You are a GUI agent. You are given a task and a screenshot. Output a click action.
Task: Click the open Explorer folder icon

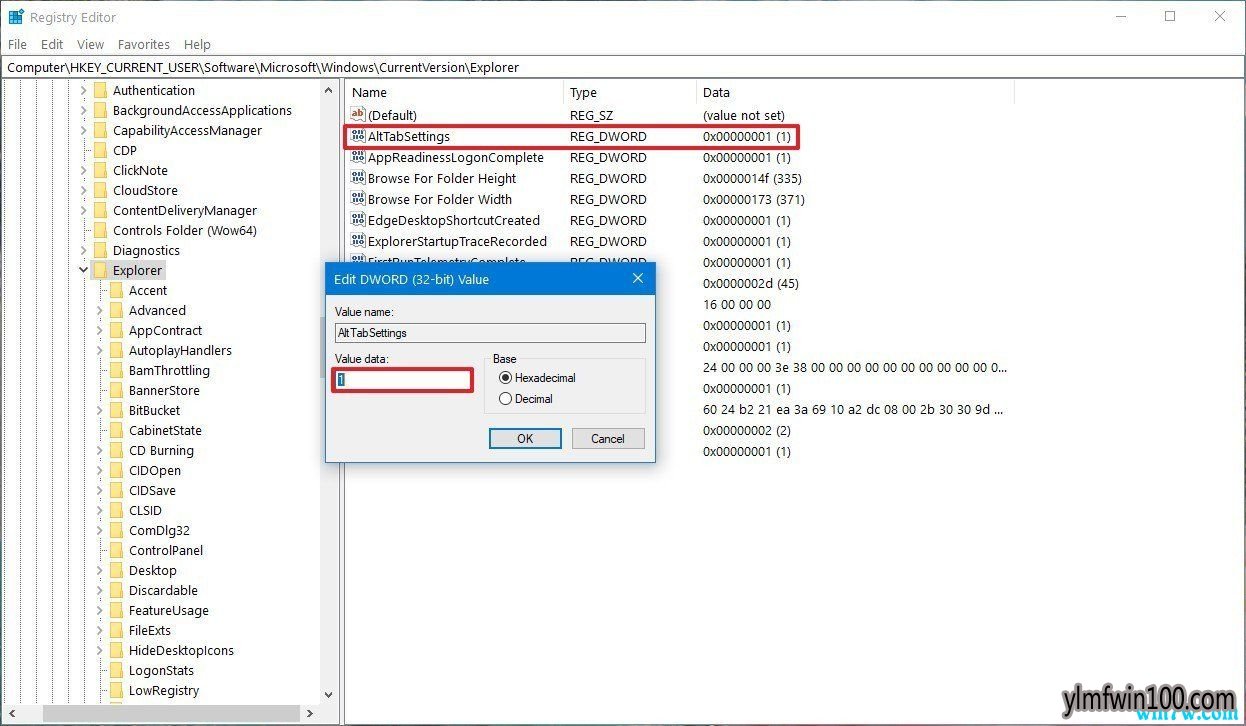pyautogui.click(x=100, y=270)
